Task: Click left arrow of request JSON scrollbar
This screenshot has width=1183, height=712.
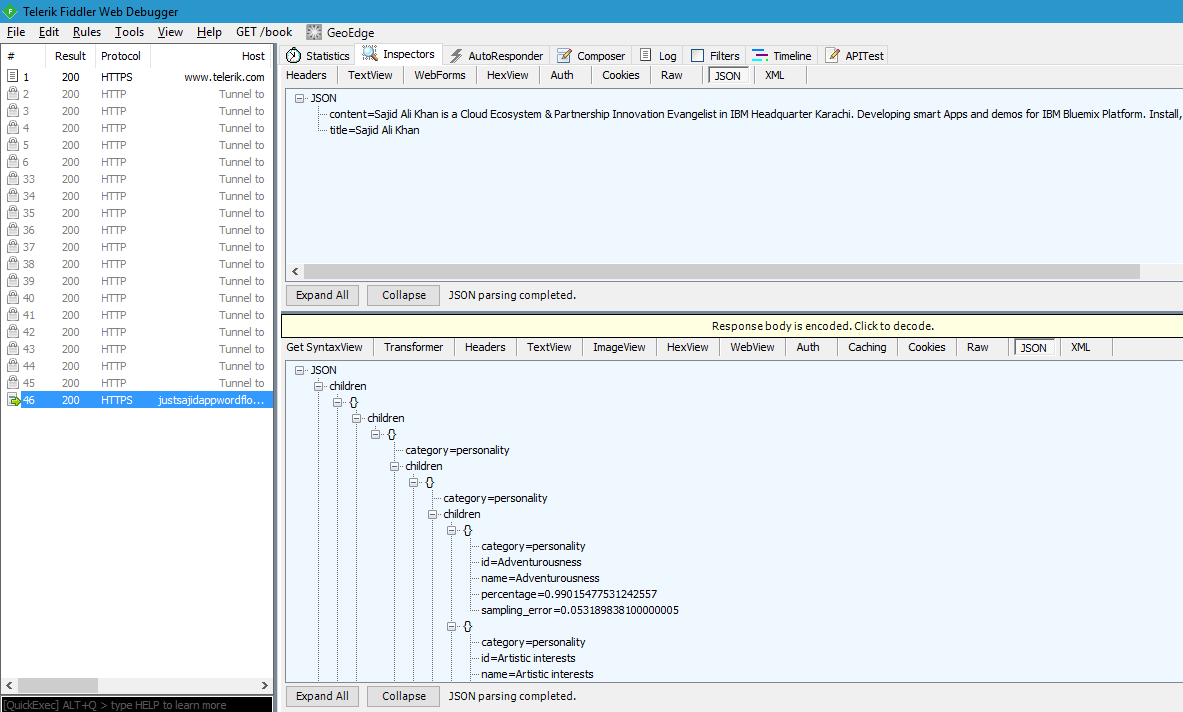Action: coord(295,272)
